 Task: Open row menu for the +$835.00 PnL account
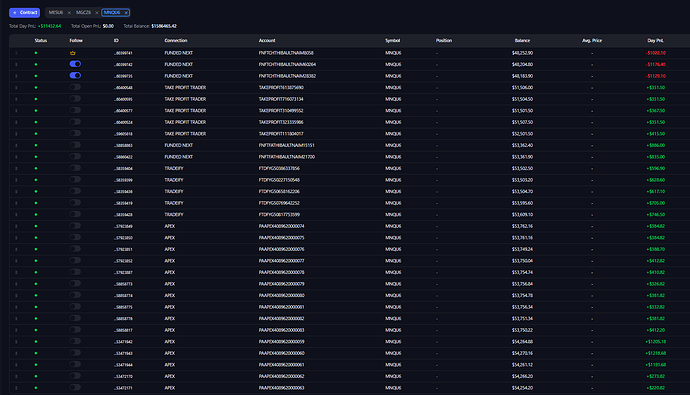[16, 157]
